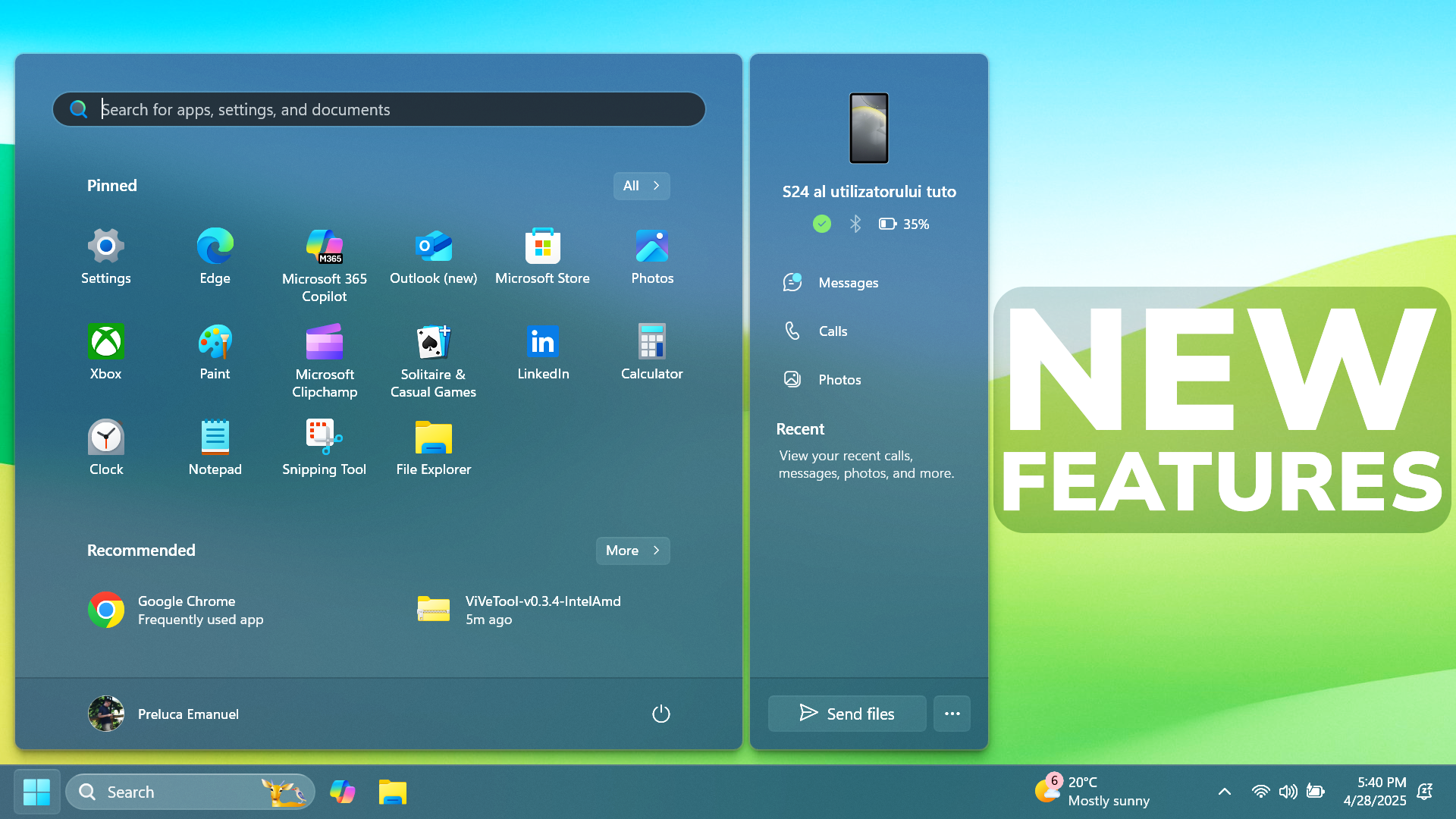Launch the Calculator app
Viewport: 1456px width, 819px height.
pos(651,351)
